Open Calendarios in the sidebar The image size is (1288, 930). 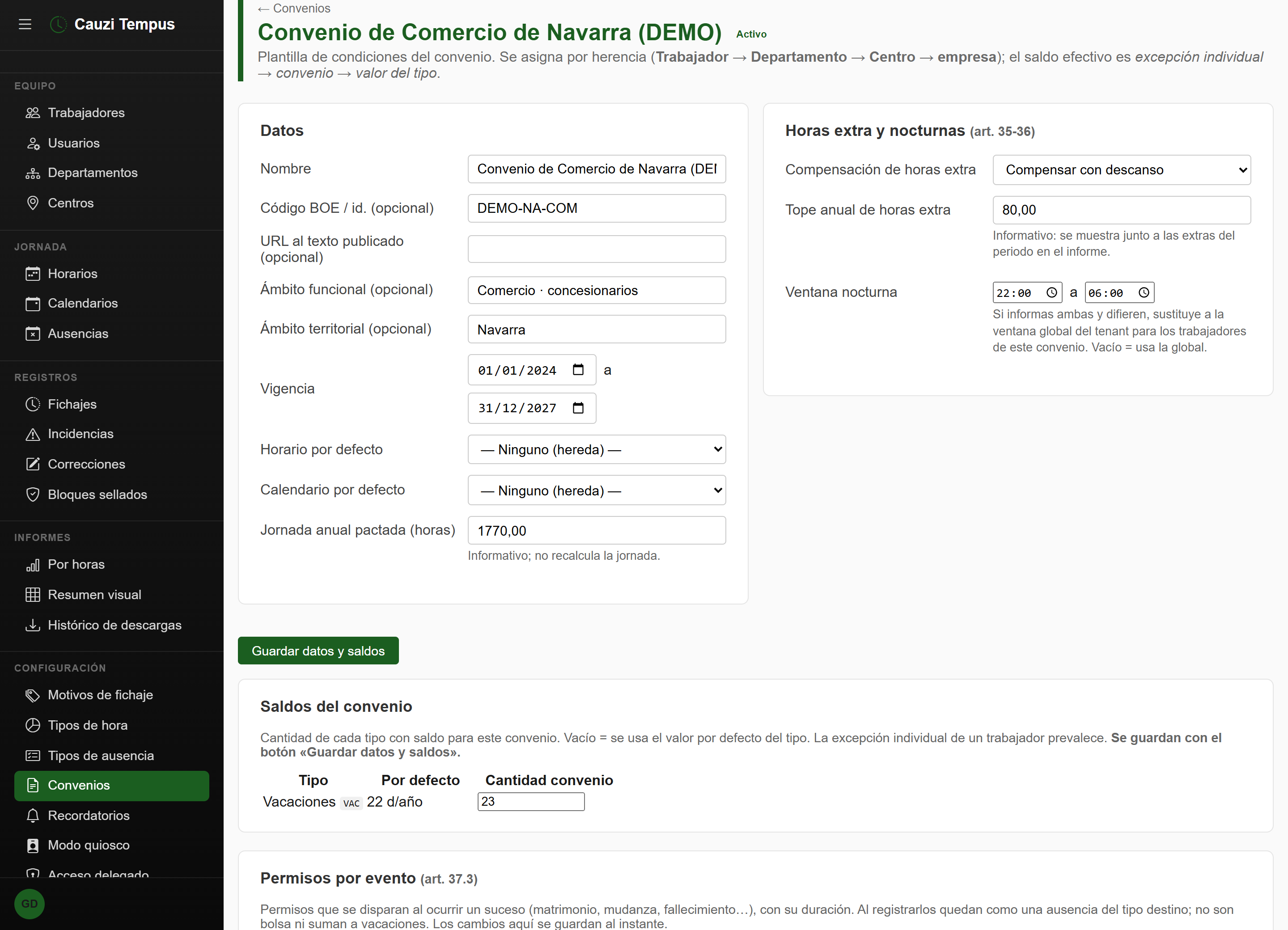pos(111,303)
